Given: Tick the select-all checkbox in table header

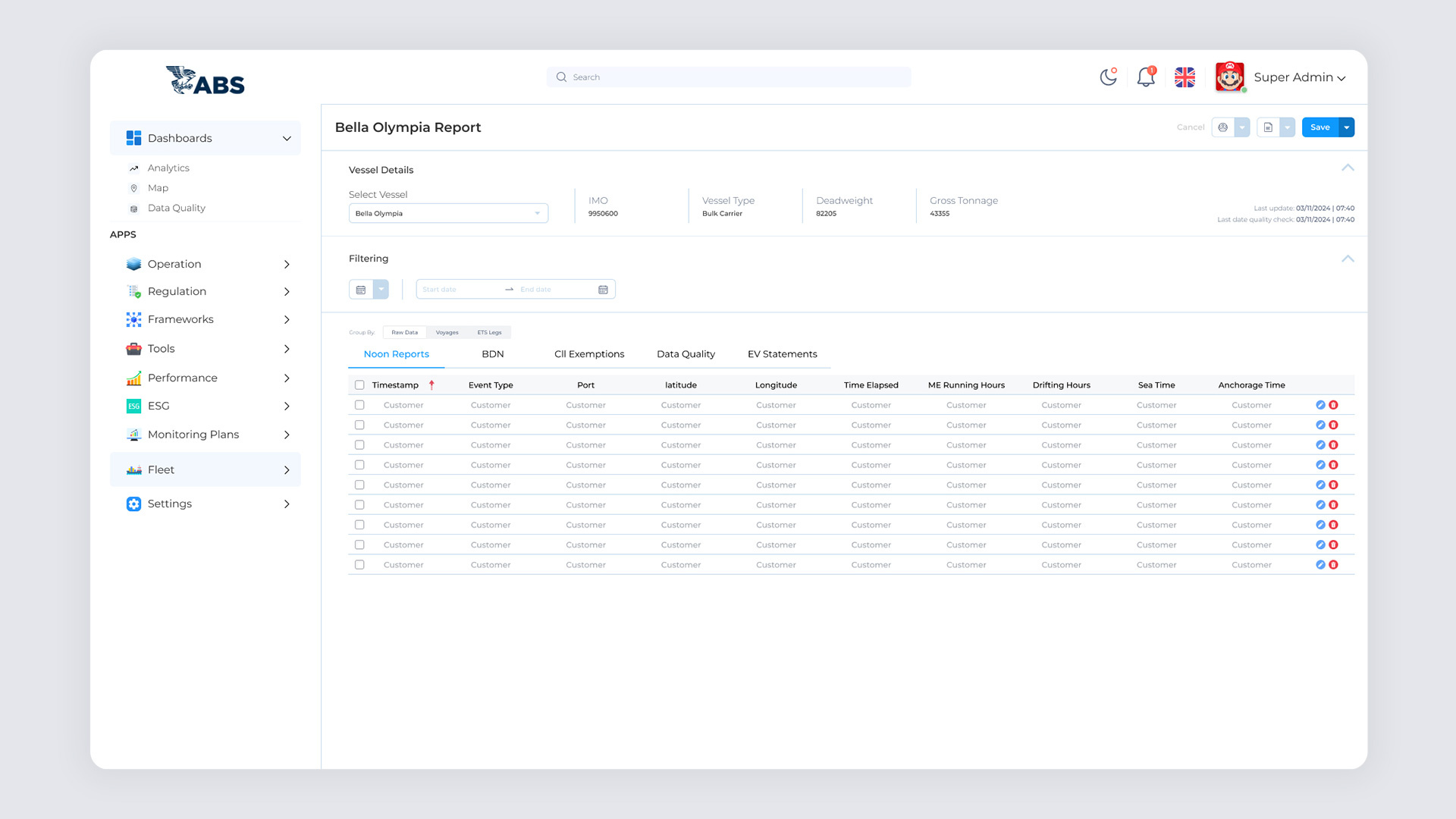Looking at the screenshot, I should tap(359, 384).
